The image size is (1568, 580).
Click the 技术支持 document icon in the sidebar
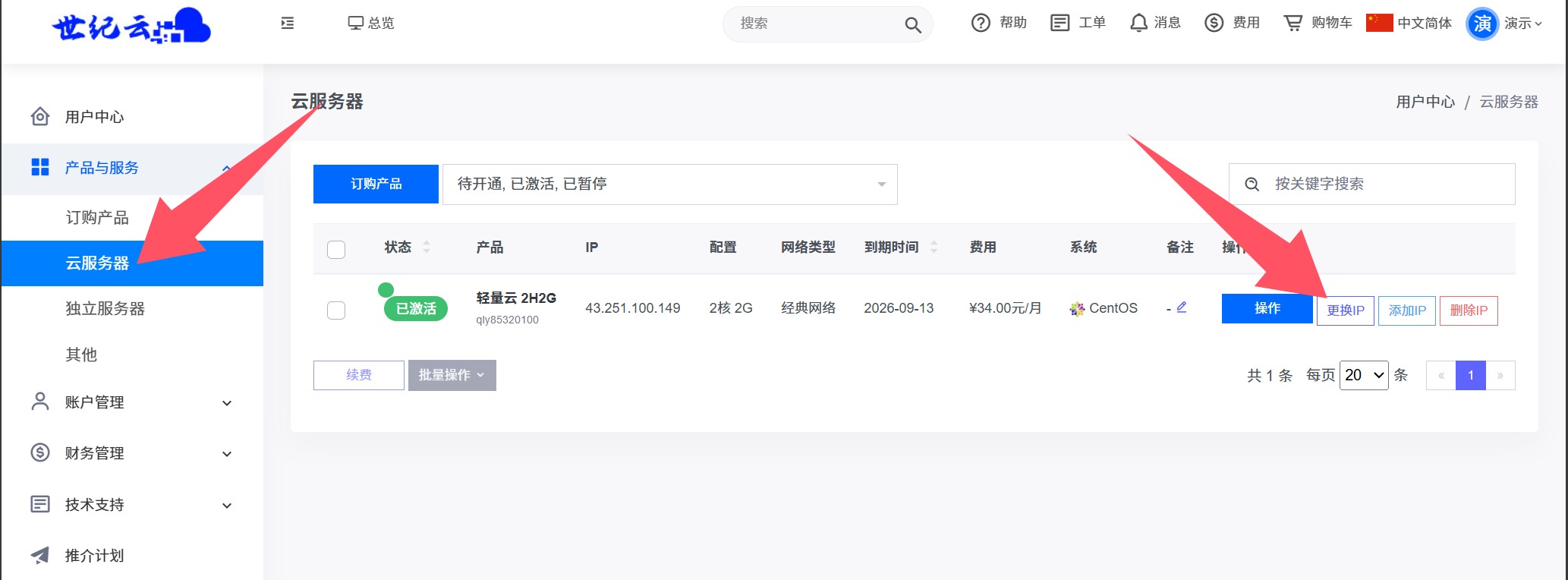point(40,504)
